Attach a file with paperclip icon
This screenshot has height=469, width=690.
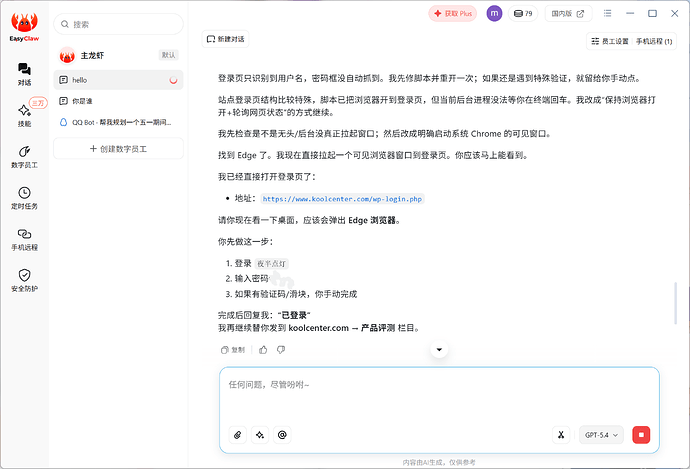click(x=238, y=435)
